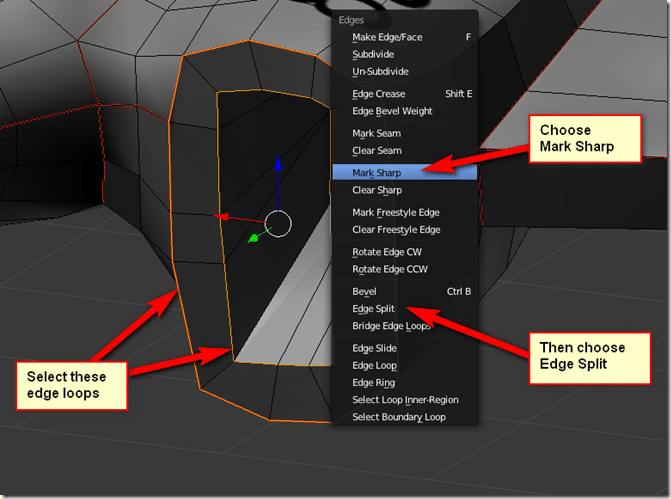Image resolution: width=671 pixels, height=499 pixels.
Task: Click Edge Split menu entry
Action: (405, 309)
